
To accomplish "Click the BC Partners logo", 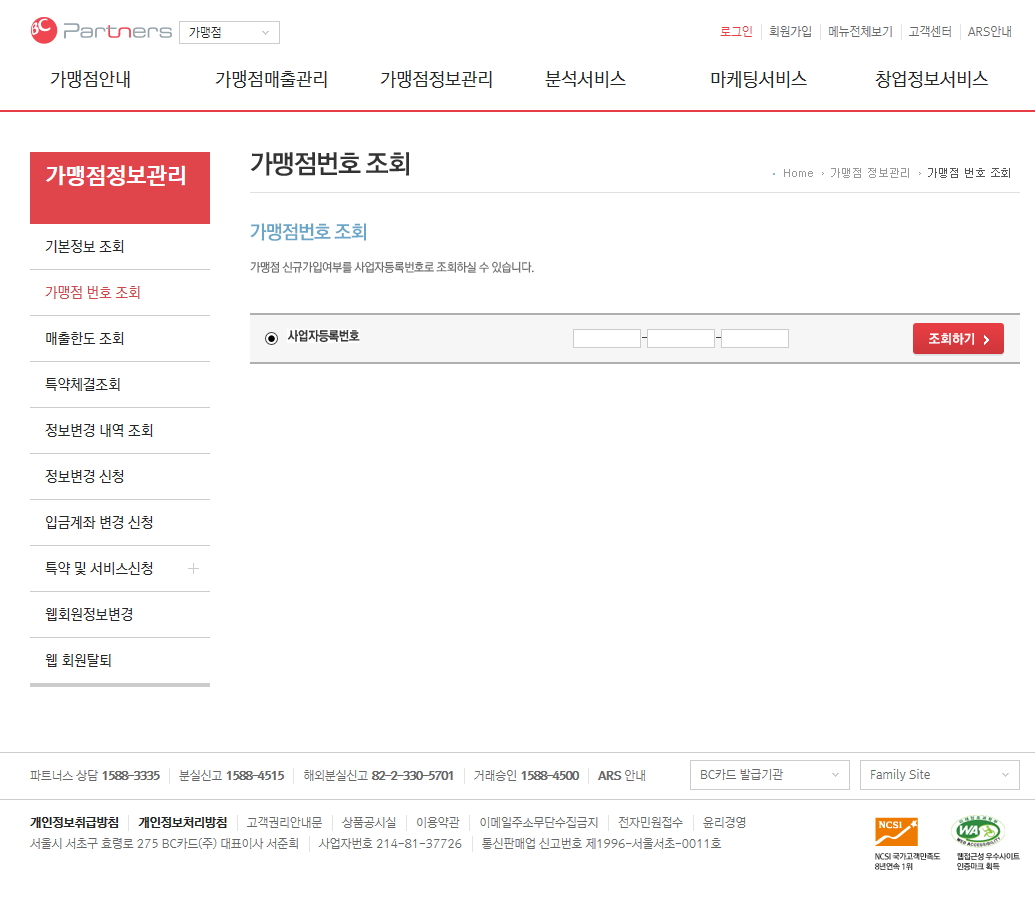I will tap(100, 31).
